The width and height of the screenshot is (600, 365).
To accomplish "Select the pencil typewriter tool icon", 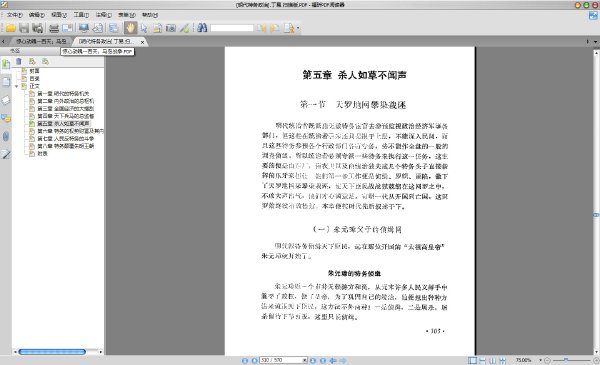I will pyautogui.click(x=184, y=28).
